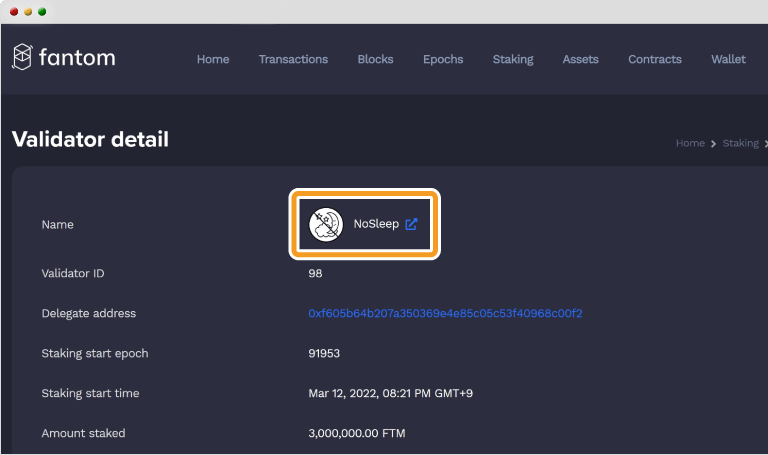Open the Blocks page
This screenshot has height=455, width=768.
(375, 59)
